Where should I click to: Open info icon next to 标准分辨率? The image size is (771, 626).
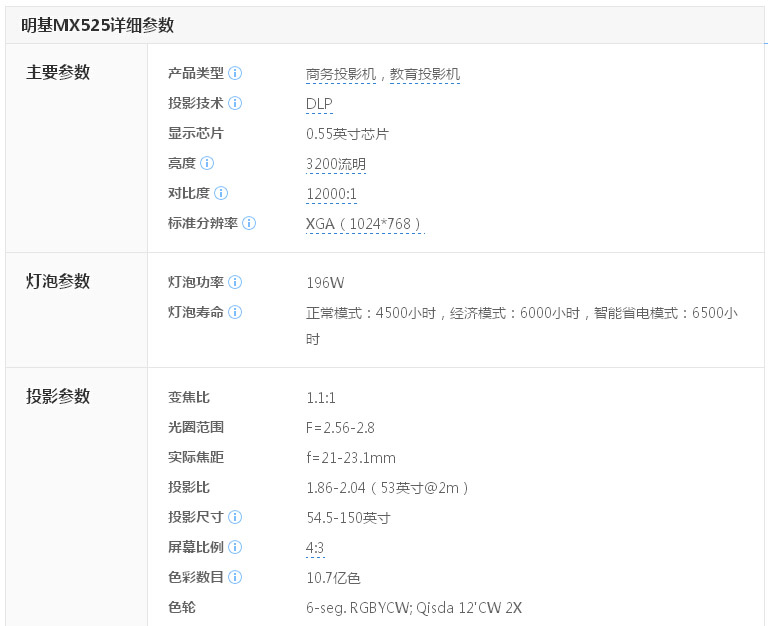tap(249, 223)
